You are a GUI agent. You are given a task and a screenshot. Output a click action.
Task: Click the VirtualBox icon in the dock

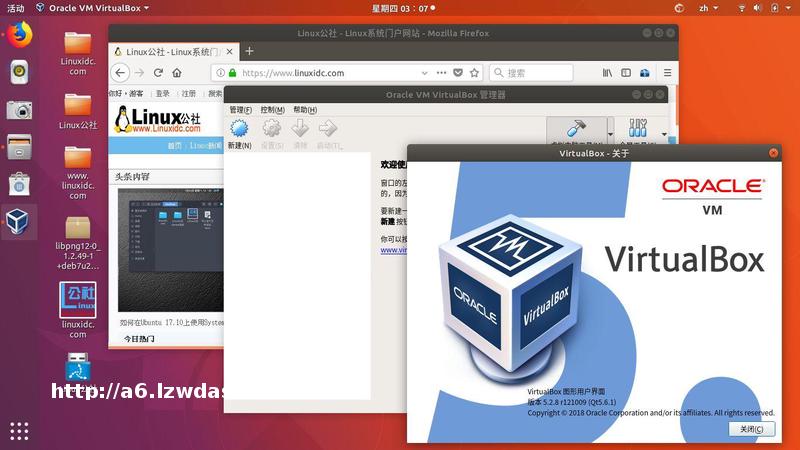[19, 221]
